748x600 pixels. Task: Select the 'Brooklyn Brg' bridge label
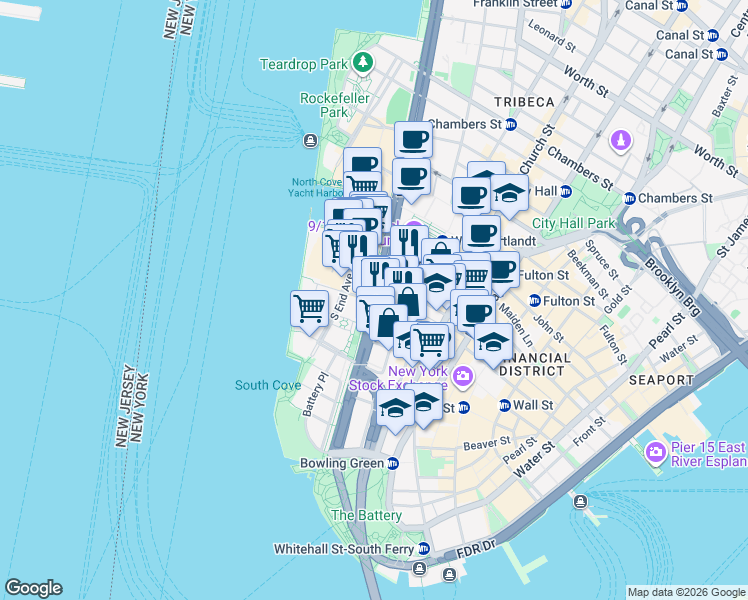pos(673,288)
